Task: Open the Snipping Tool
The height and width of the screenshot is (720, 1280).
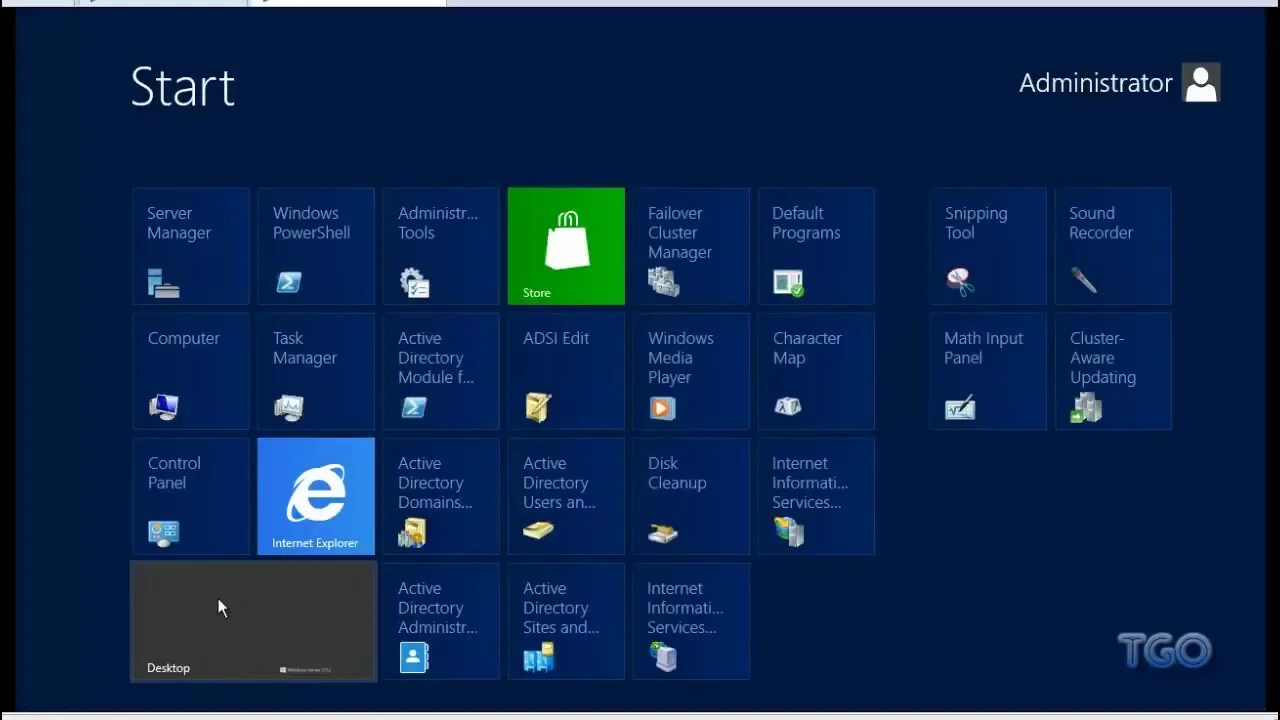Action: (x=987, y=245)
